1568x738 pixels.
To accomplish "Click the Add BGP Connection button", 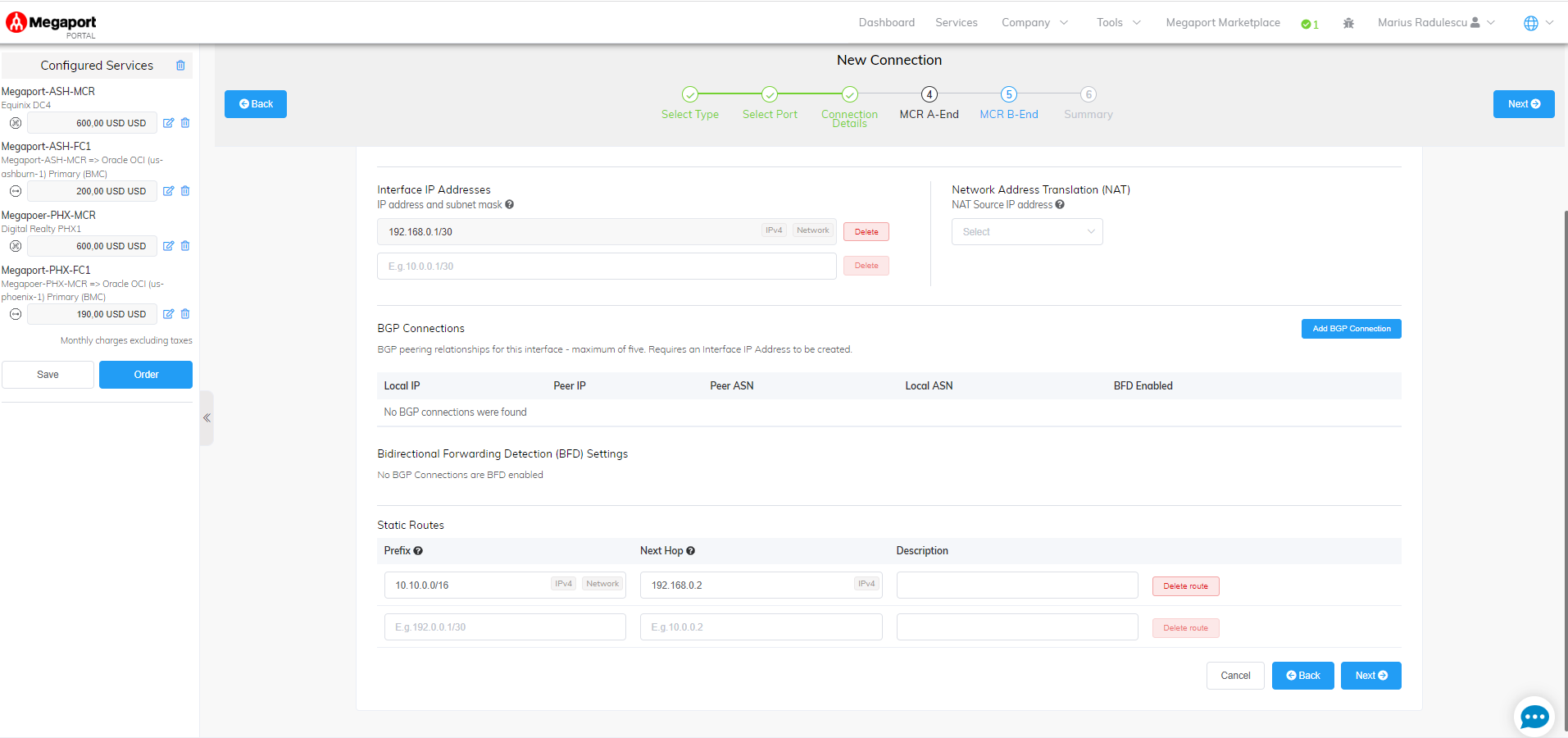I will [1351, 329].
